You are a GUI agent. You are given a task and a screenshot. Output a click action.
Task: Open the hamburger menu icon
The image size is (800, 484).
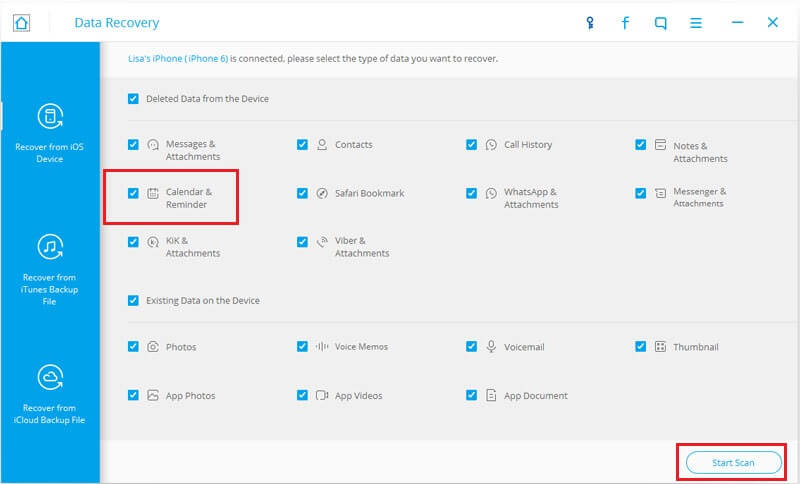click(696, 23)
